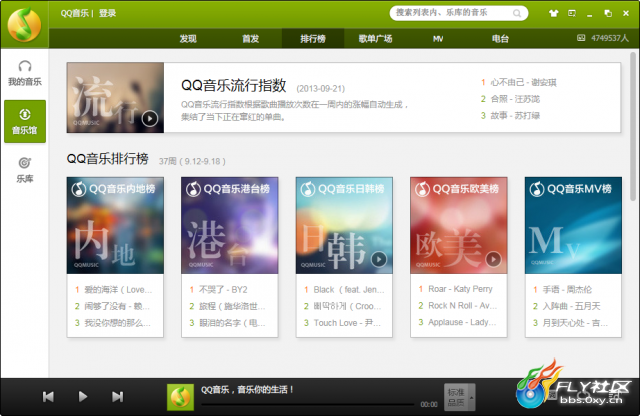640x416 pixels.
Task: Open QQ音乐内地榜 cover
Action: [x=116, y=225]
